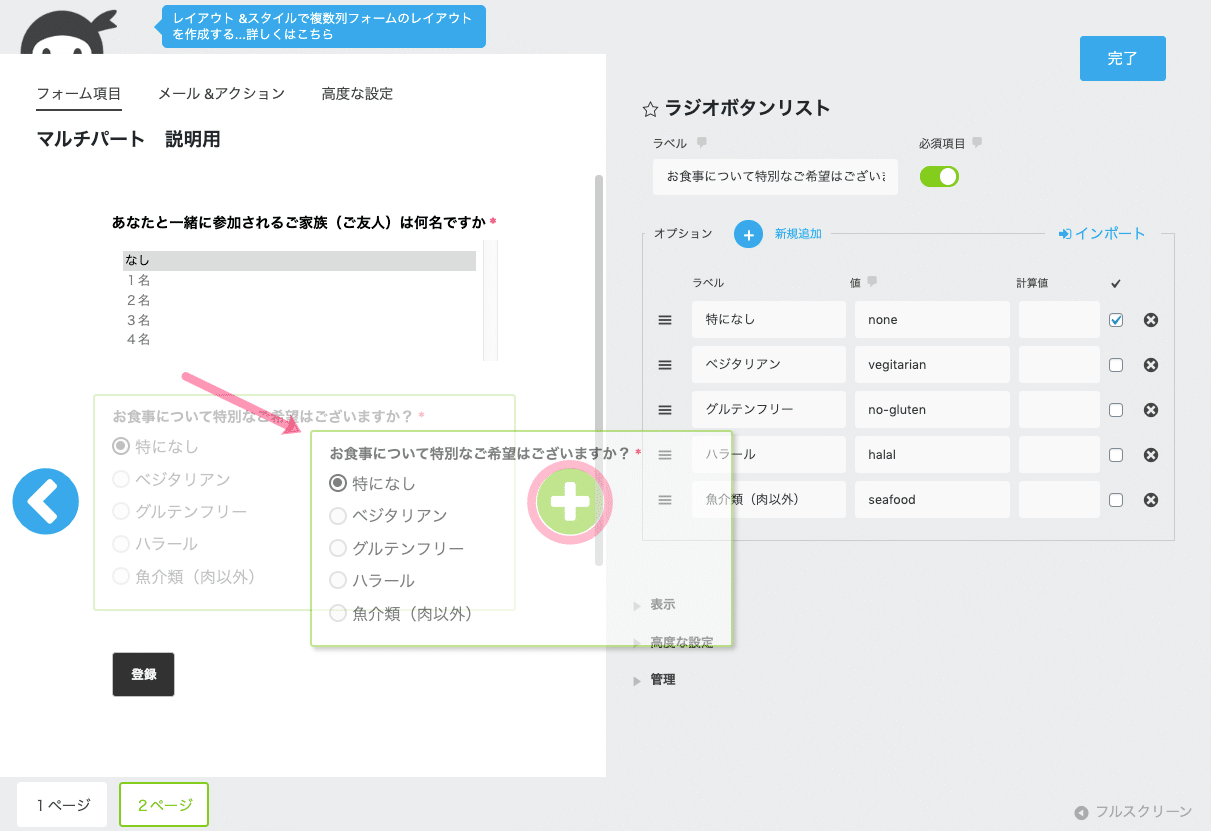Expand the 表示 settings section
Viewport: 1211px width, 831px height.
(662, 605)
